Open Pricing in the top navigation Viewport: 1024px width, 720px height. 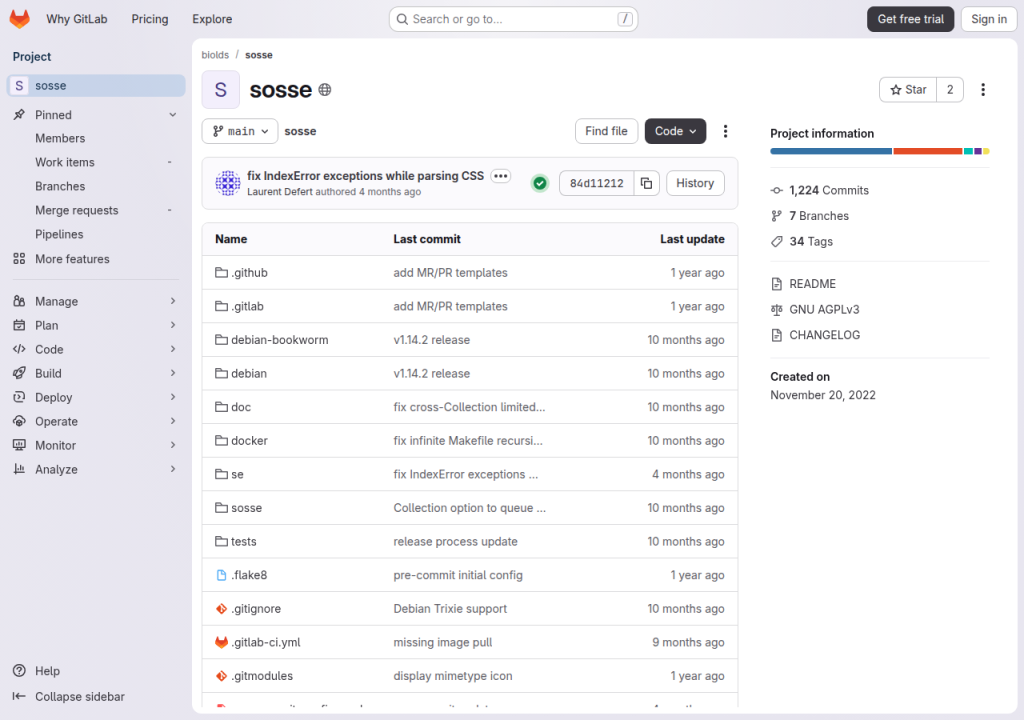point(150,20)
